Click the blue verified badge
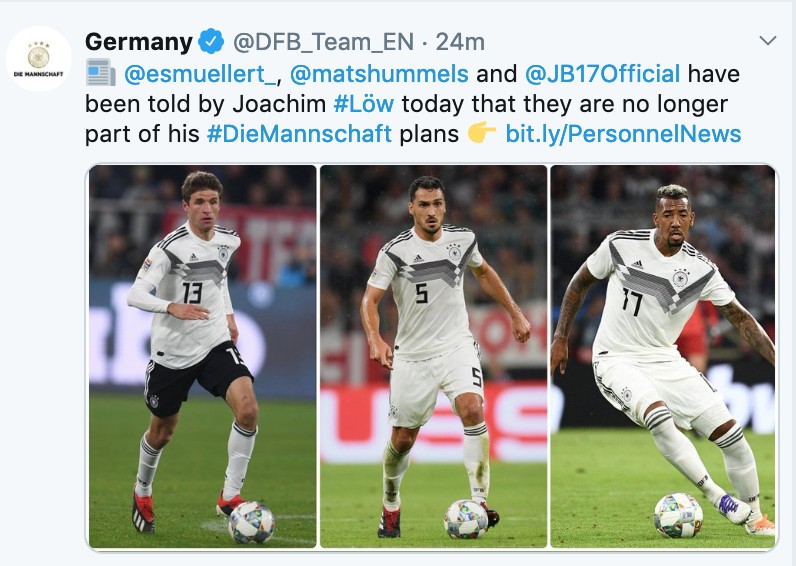 point(211,42)
